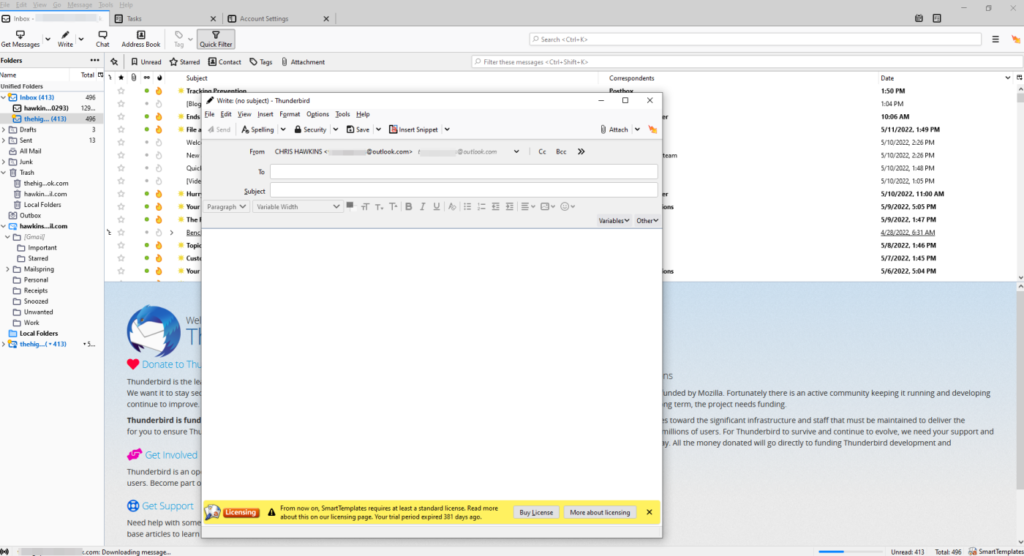
Task: Click the thread column header icon
Action: coord(110,78)
